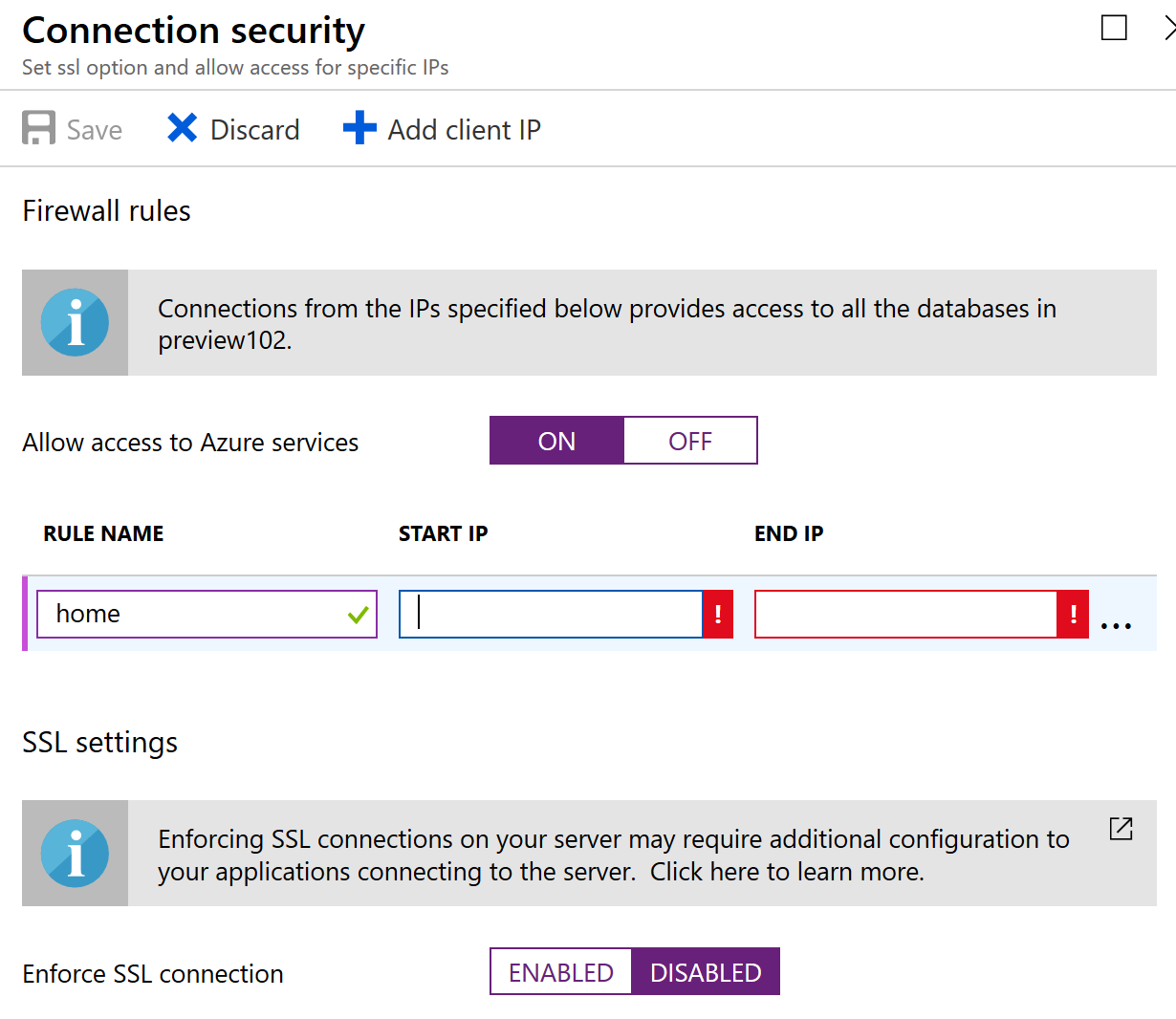
Task: Click the Add client IP plus icon
Action: click(359, 128)
